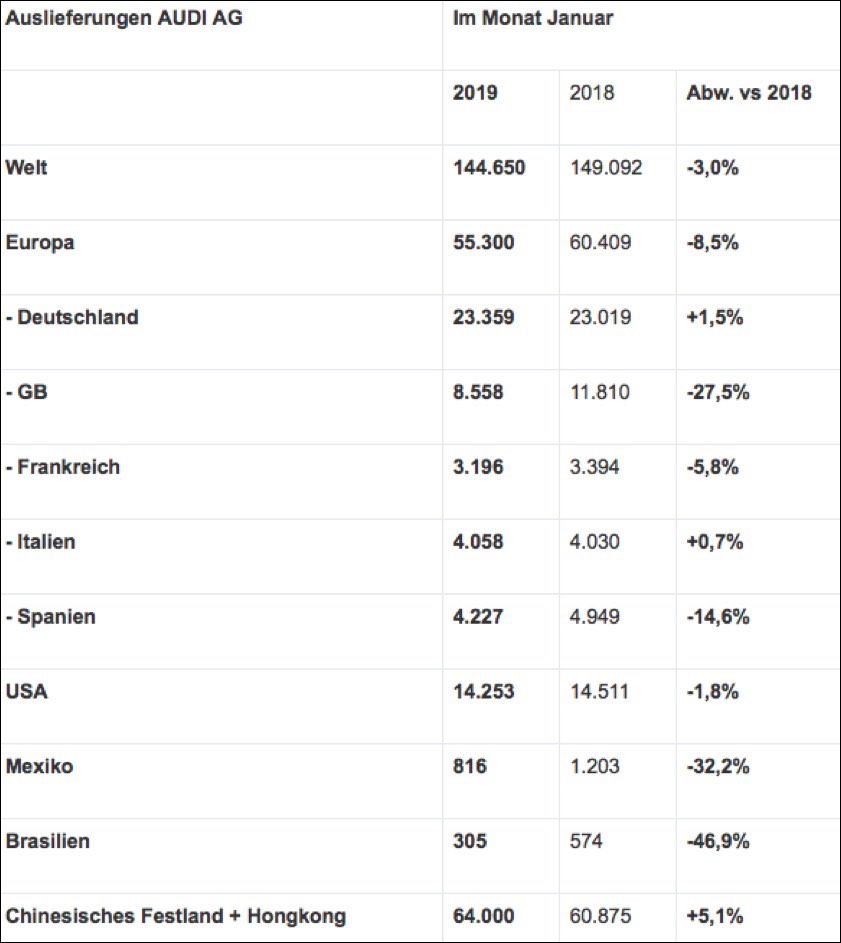841x943 pixels.
Task: Select Italien's 2019 value 4.058
Action: coord(478,542)
